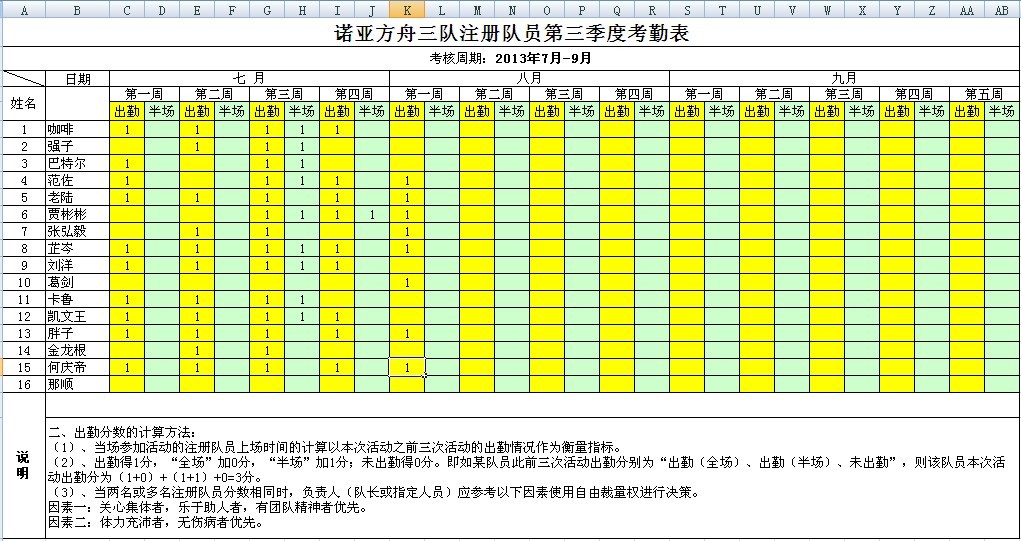This screenshot has width=1021, height=541.
Task: Select the name cell 芷岑
Action: click(x=77, y=248)
